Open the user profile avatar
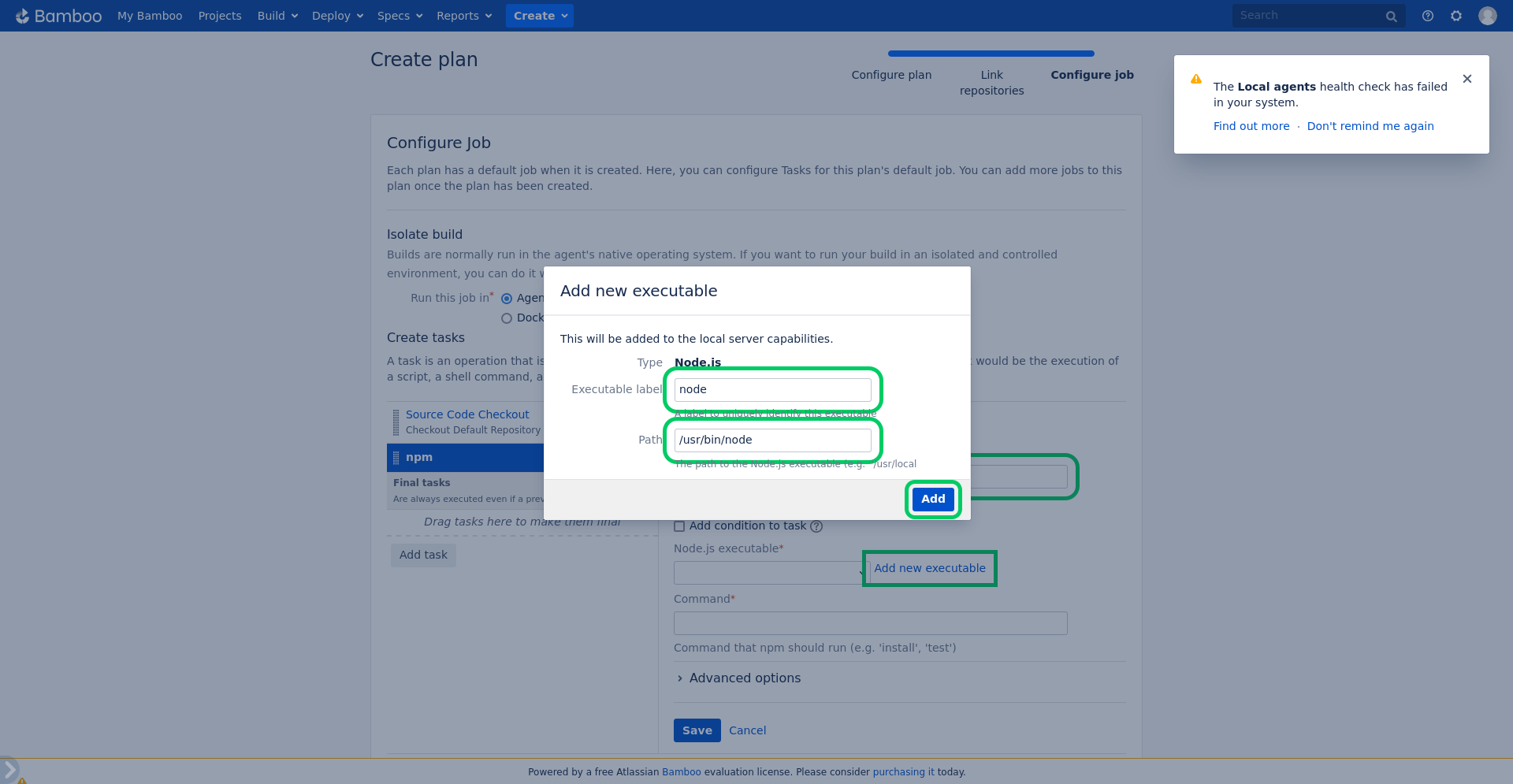Image resolution: width=1513 pixels, height=784 pixels. click(1488, 16)
